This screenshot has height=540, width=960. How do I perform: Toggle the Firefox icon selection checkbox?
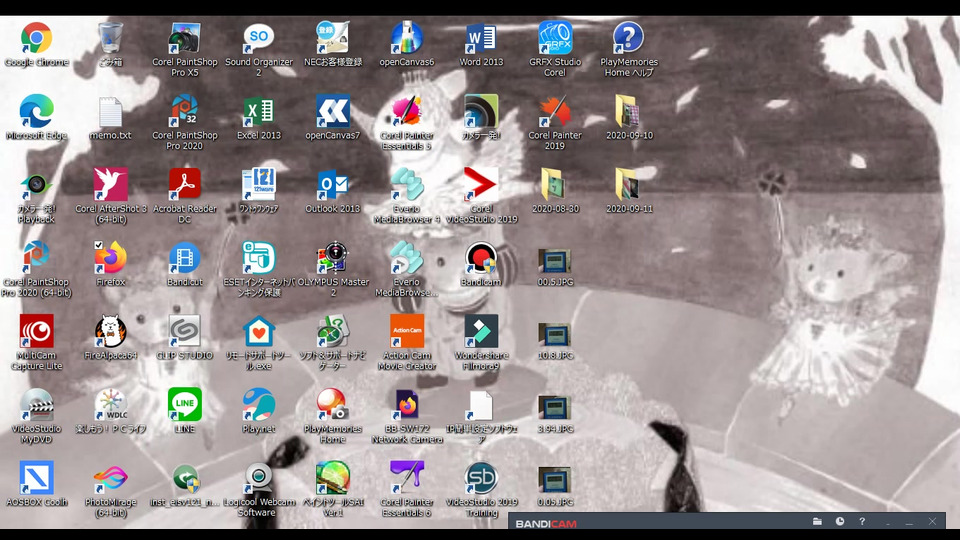tap(99, 245)
